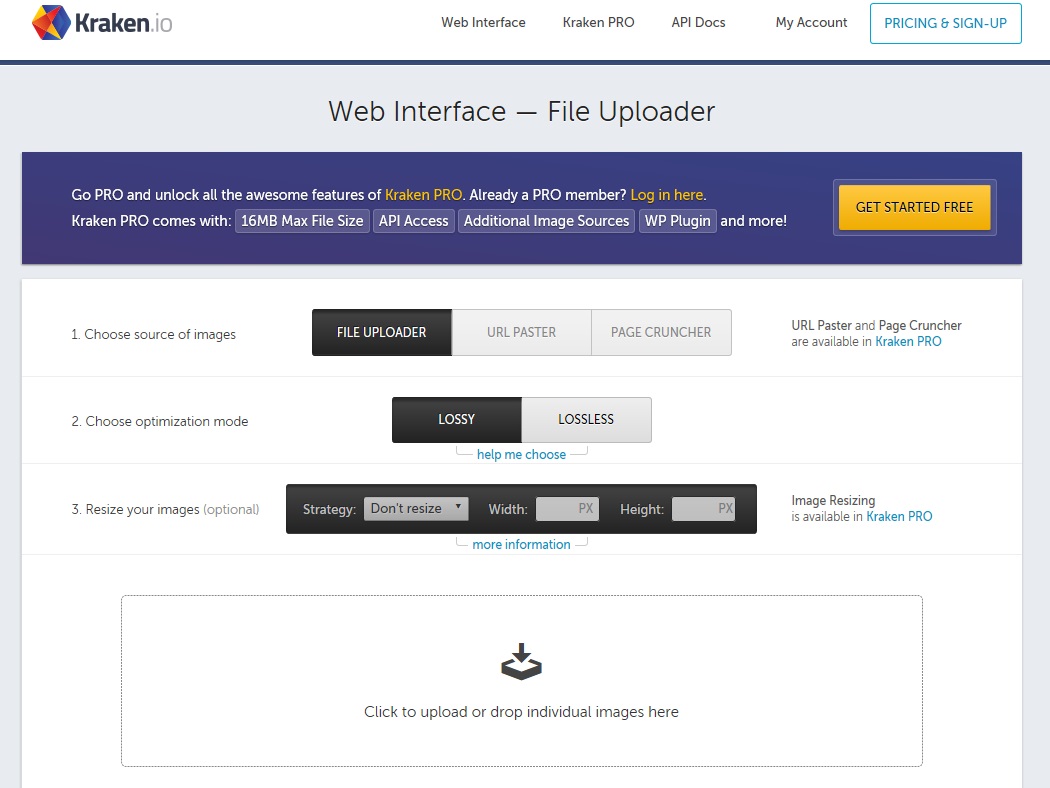Screen dimensions: 1050x788
Task: Select the URL PASTER source tab
Action: point(522,332)
